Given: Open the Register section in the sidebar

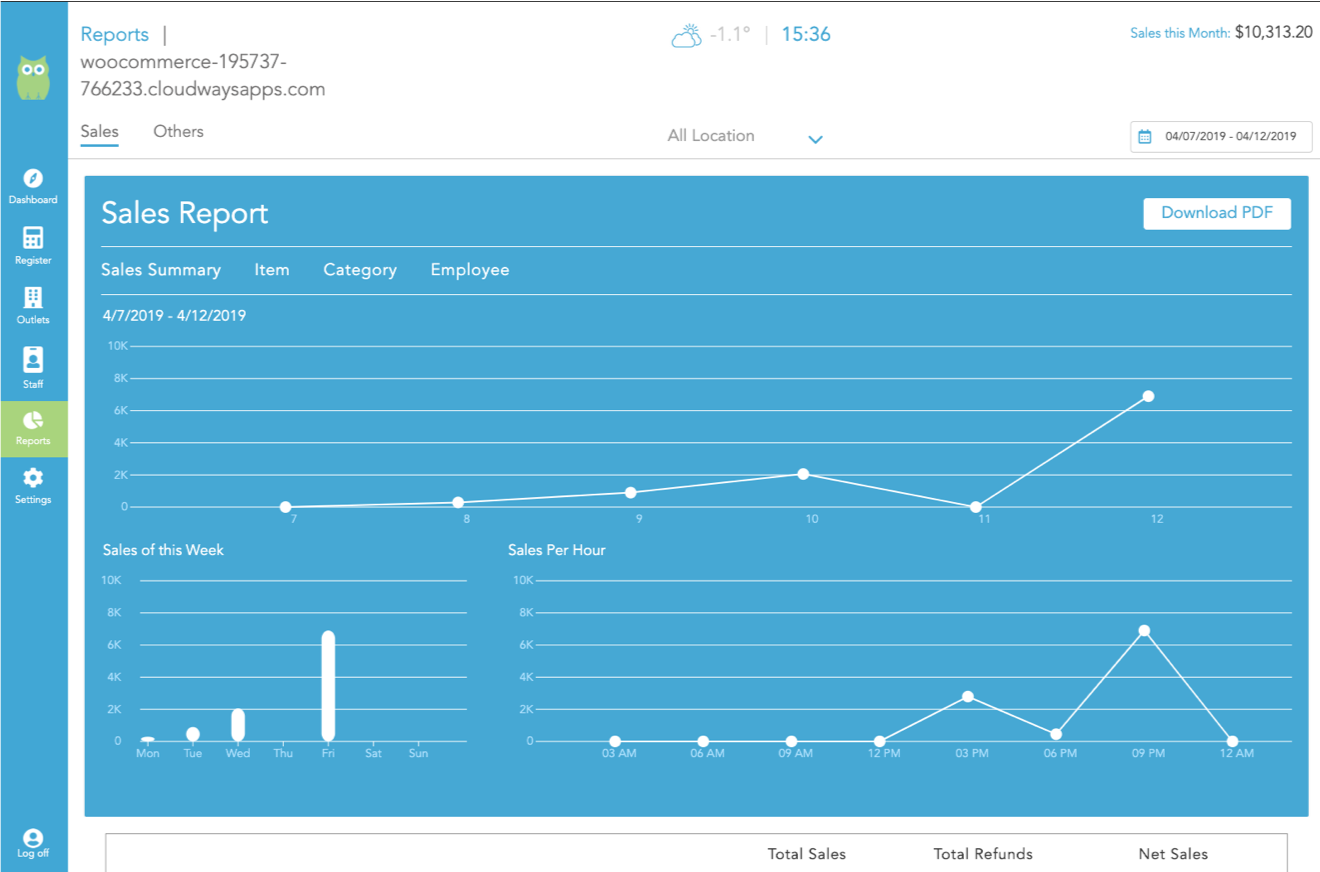Looking at the screenshot, I should [33, 246].
